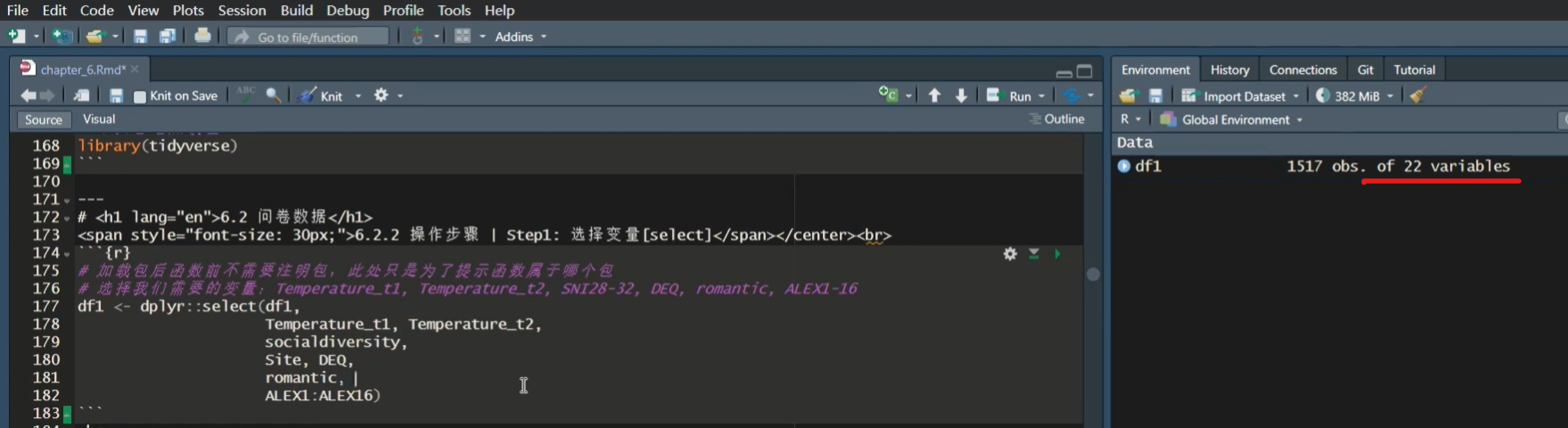Open the recent files dropdown arrow
The image size is (1568, 428).
coord(115,37)
